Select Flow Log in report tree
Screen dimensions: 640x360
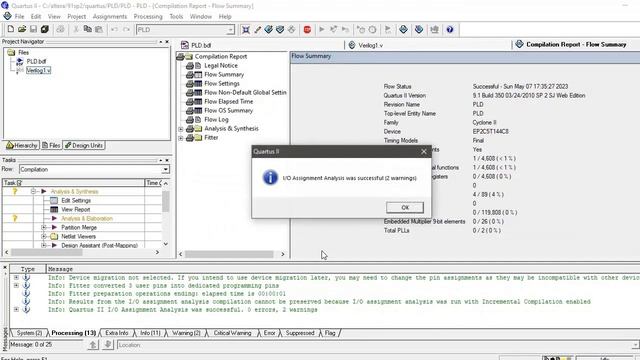216,120
